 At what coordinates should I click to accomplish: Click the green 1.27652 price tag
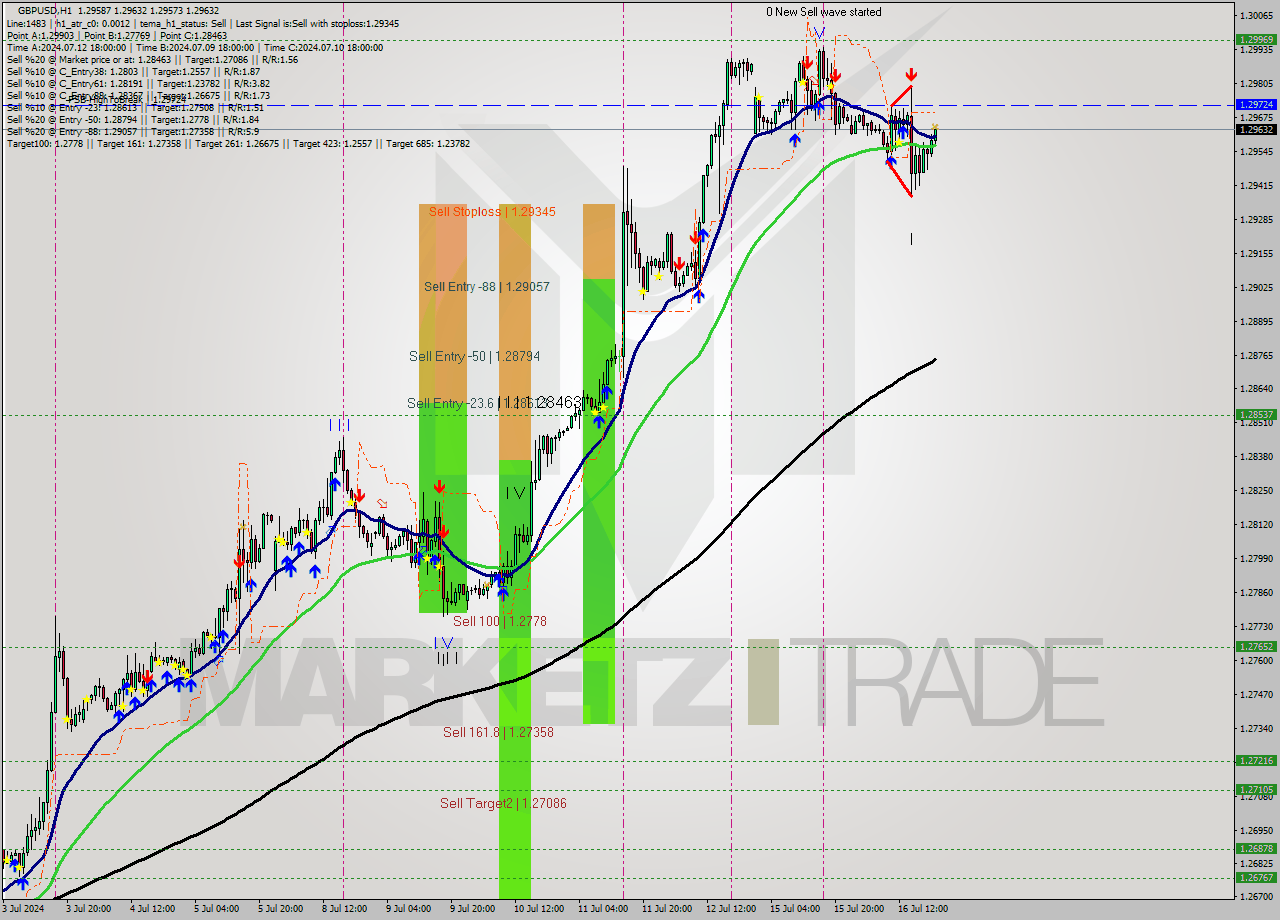[x=1256, y=646]
